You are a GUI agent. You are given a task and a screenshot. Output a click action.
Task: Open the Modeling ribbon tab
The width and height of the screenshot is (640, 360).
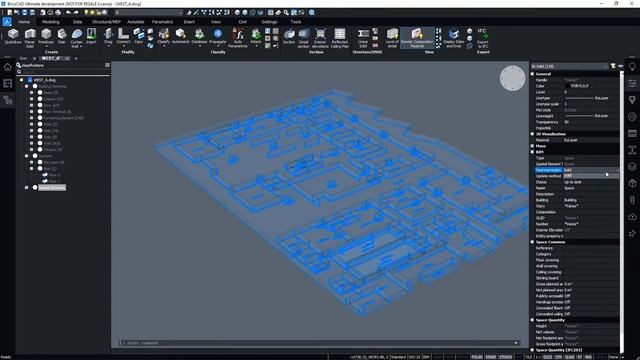tap(51, 22)
